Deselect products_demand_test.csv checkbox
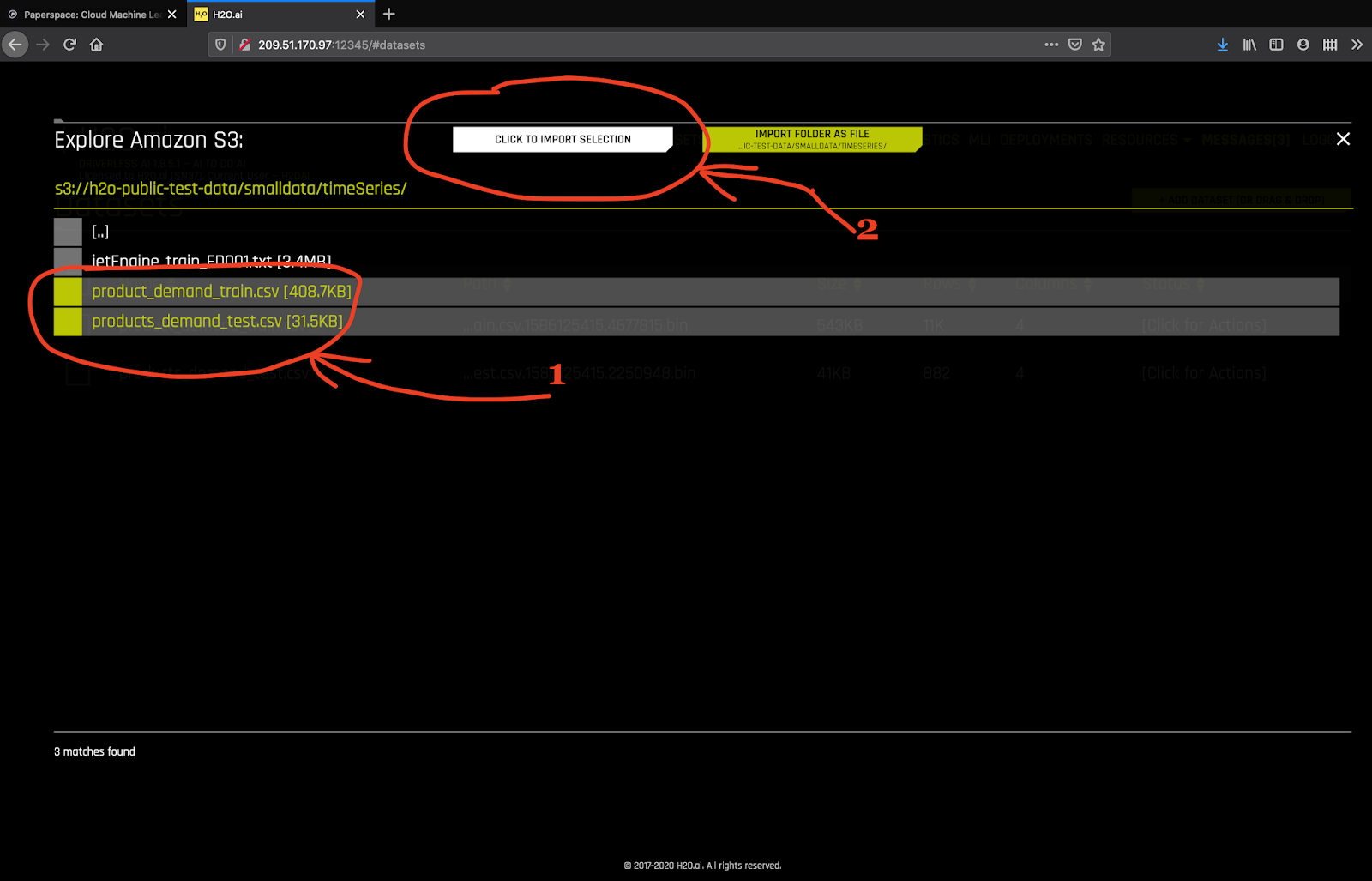 pyautogui.click(x=68, y=322)
